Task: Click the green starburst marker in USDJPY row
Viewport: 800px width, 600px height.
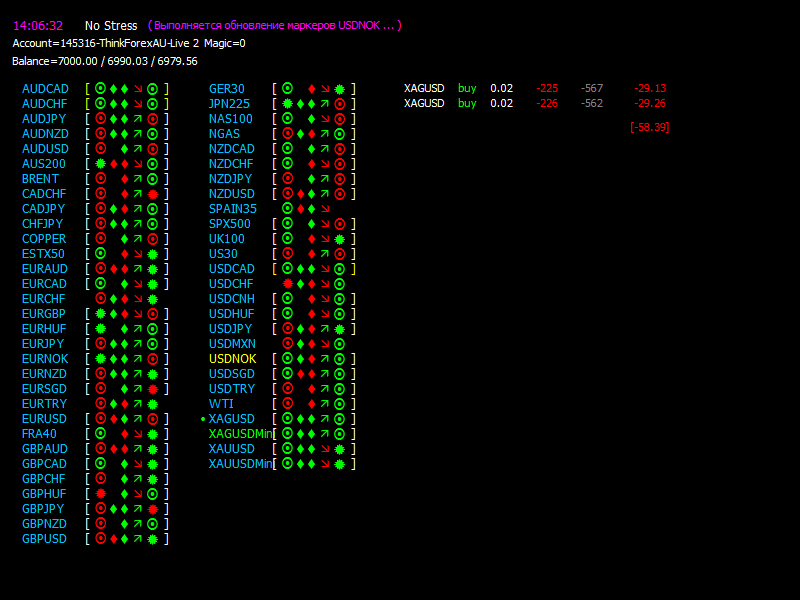Action: [x=339, y=329]
